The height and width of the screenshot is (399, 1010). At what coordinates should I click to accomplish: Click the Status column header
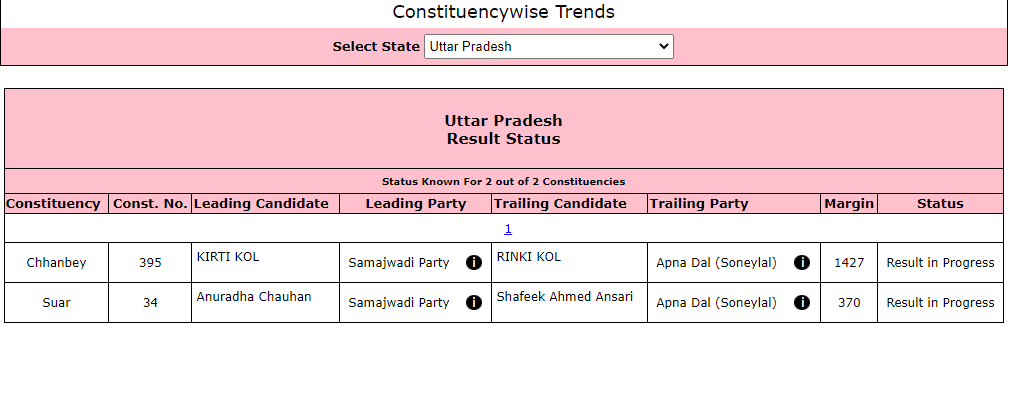(x=940, y=204)
